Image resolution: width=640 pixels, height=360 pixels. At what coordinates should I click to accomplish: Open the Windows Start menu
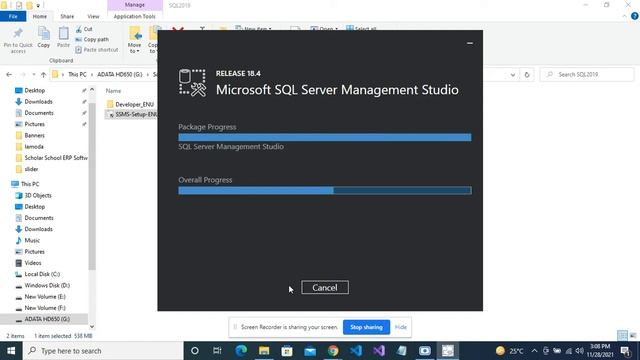click(x=11, y=351)
